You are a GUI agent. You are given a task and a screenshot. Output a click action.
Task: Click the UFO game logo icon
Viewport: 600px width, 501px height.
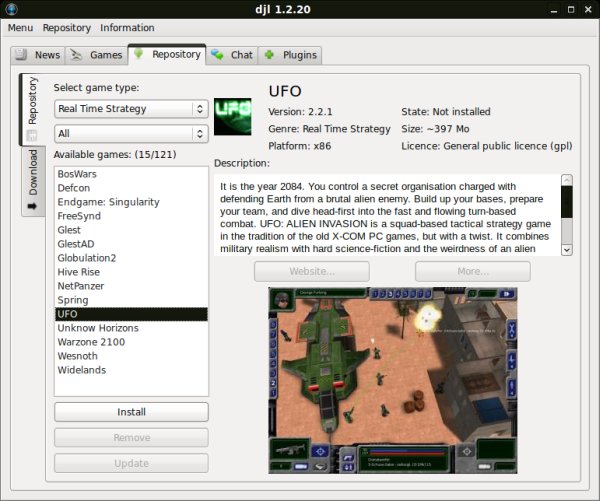tap(232, 115)
